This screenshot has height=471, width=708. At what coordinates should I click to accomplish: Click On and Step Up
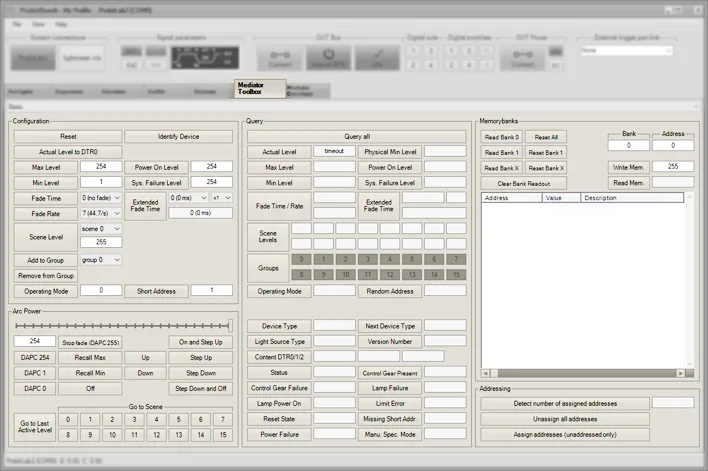[x=200, y=342]
